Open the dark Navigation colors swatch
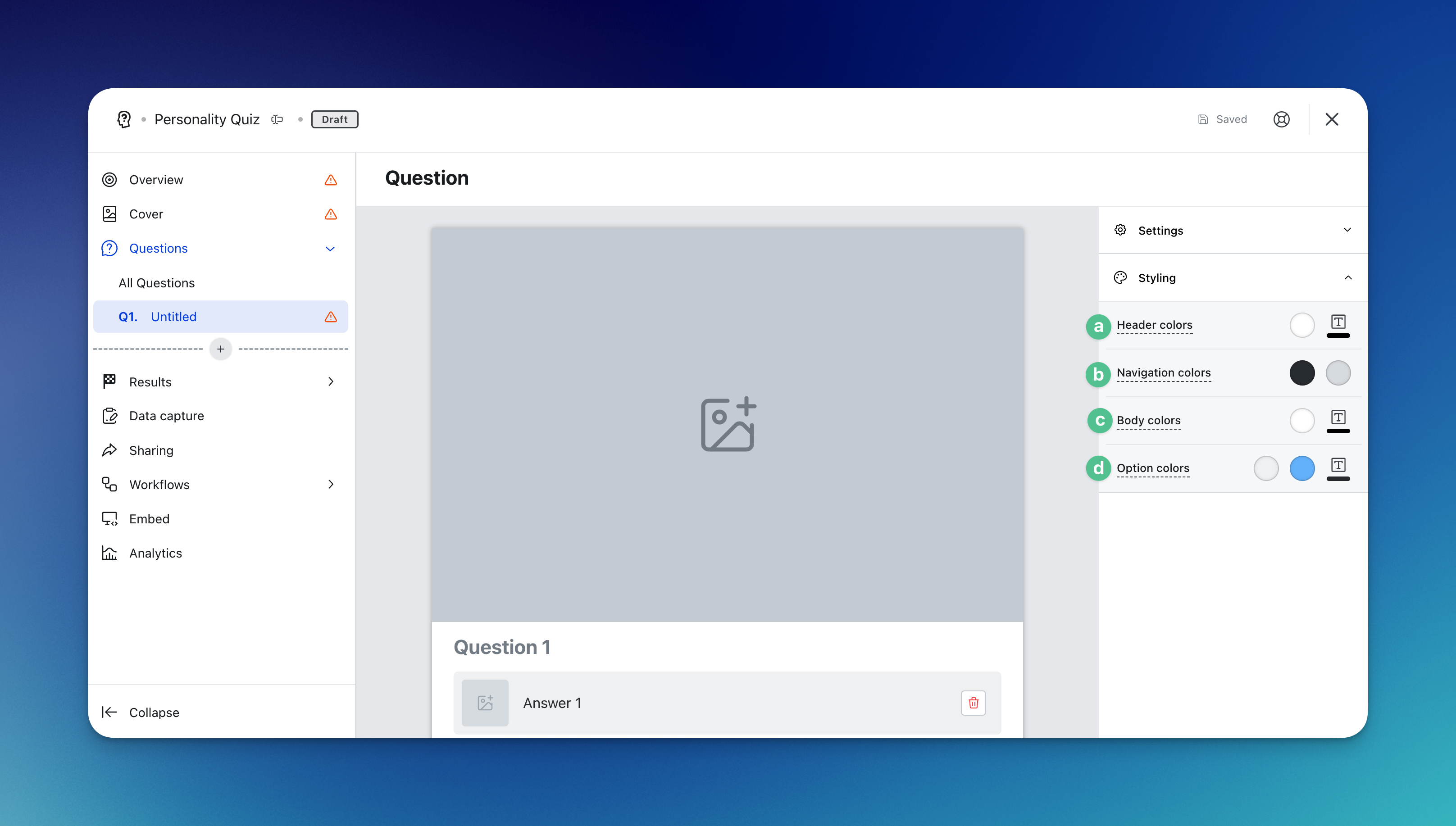 (x=1301, y=373)
